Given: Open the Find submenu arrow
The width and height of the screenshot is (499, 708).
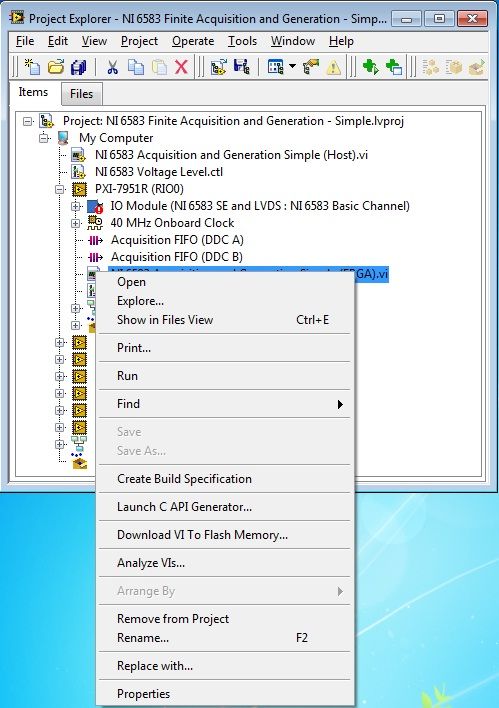Looking at the screenshot, I should pos(340,404).
